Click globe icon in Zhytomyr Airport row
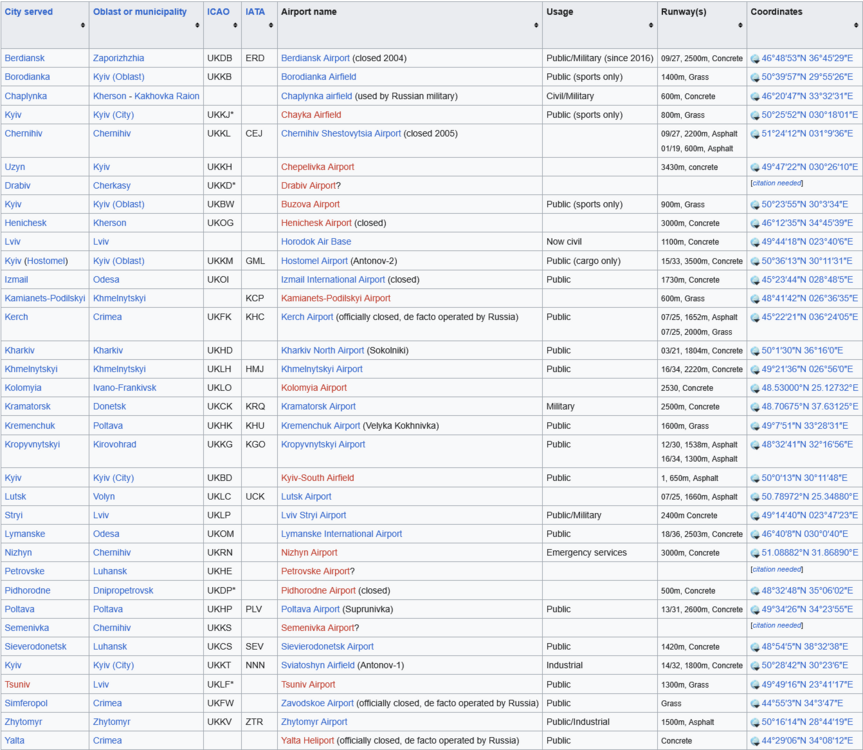The width and height of the screenshot is (863, 750). coord(755,723)
